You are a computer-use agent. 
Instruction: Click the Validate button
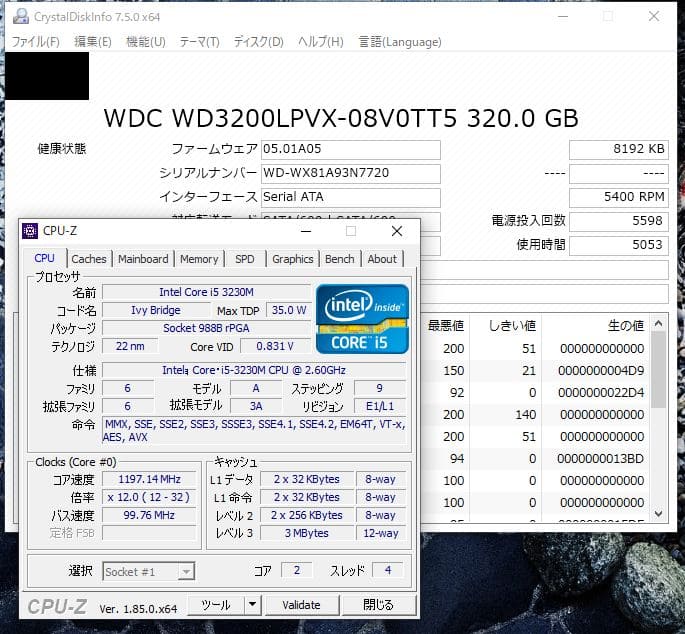pyautogui.click(x=301, y=605)
